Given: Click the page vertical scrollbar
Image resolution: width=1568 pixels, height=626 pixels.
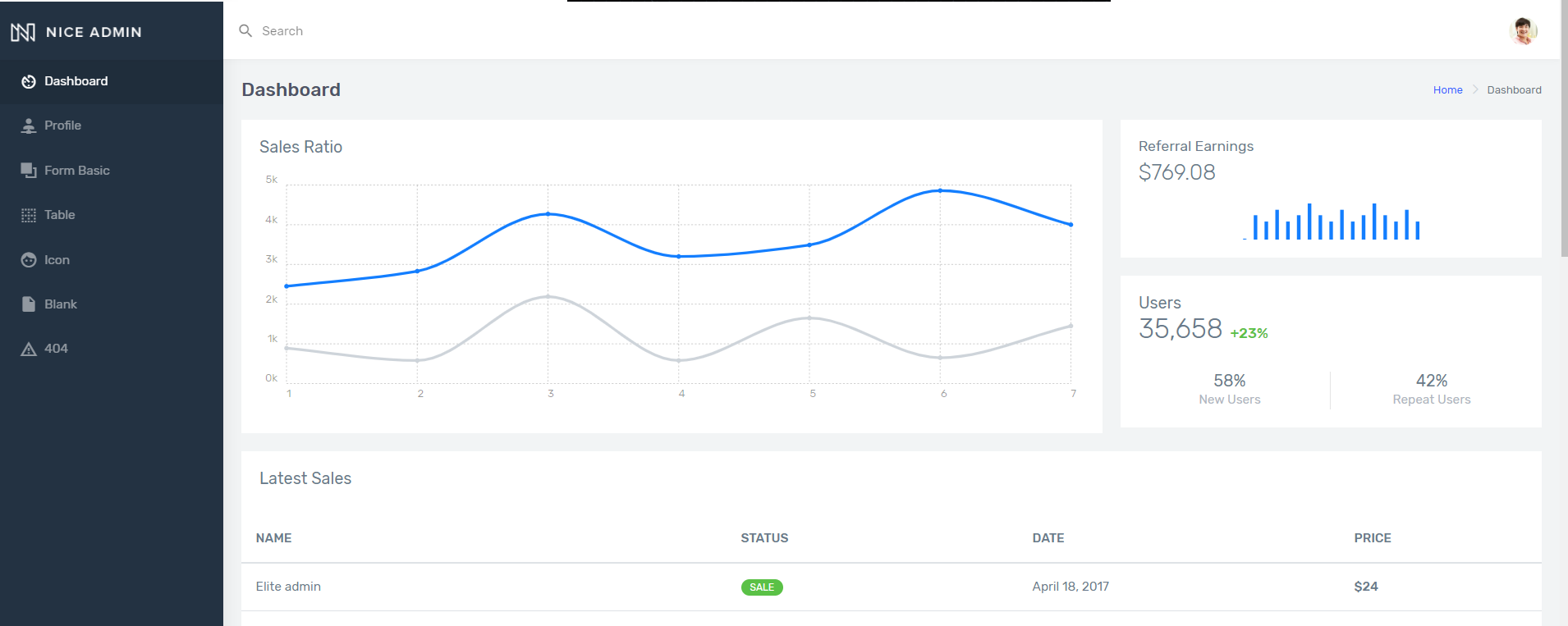Looking at the screenshot, I should (x=1563, y=131).
